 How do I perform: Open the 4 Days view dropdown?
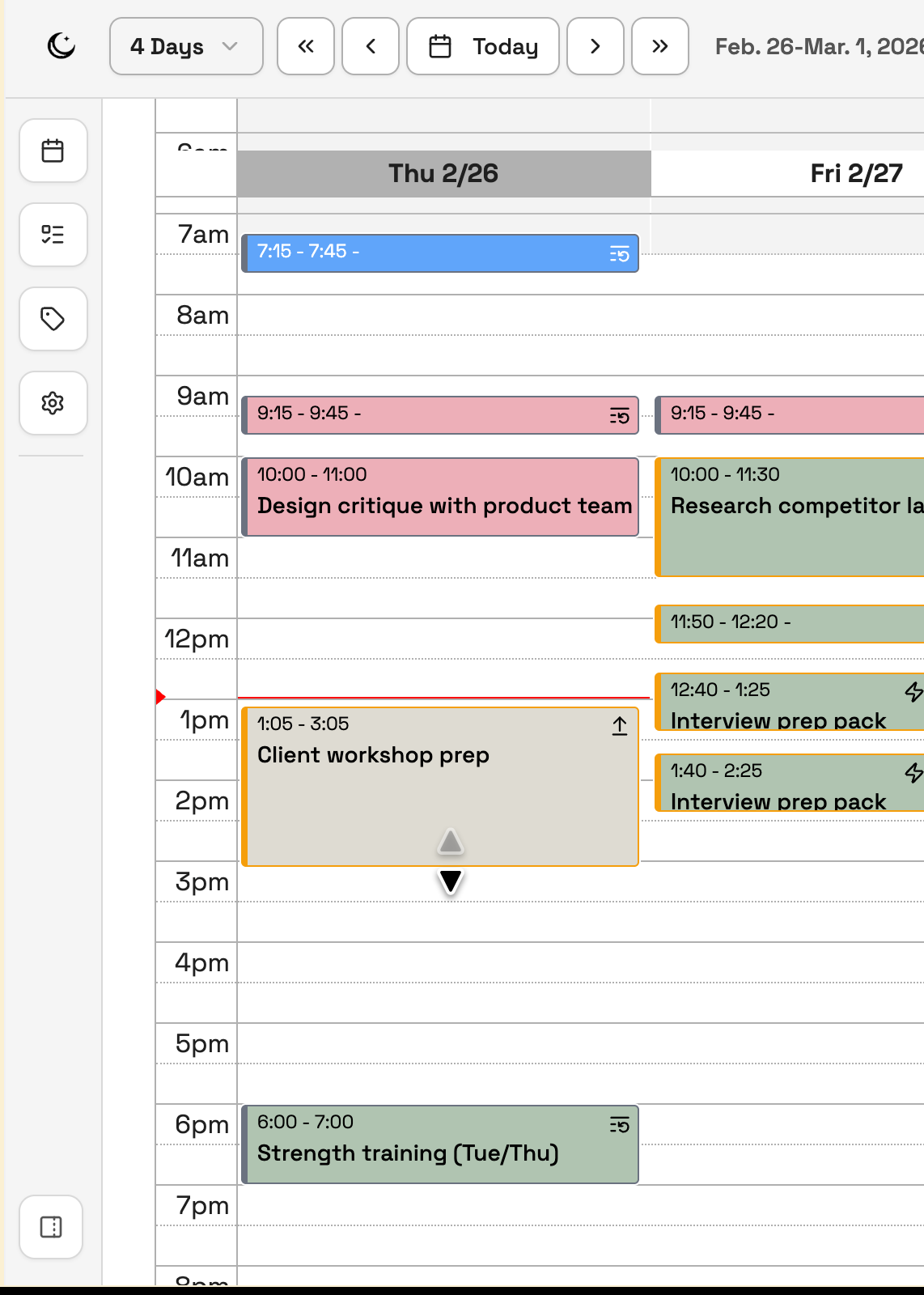click(186, 46)
